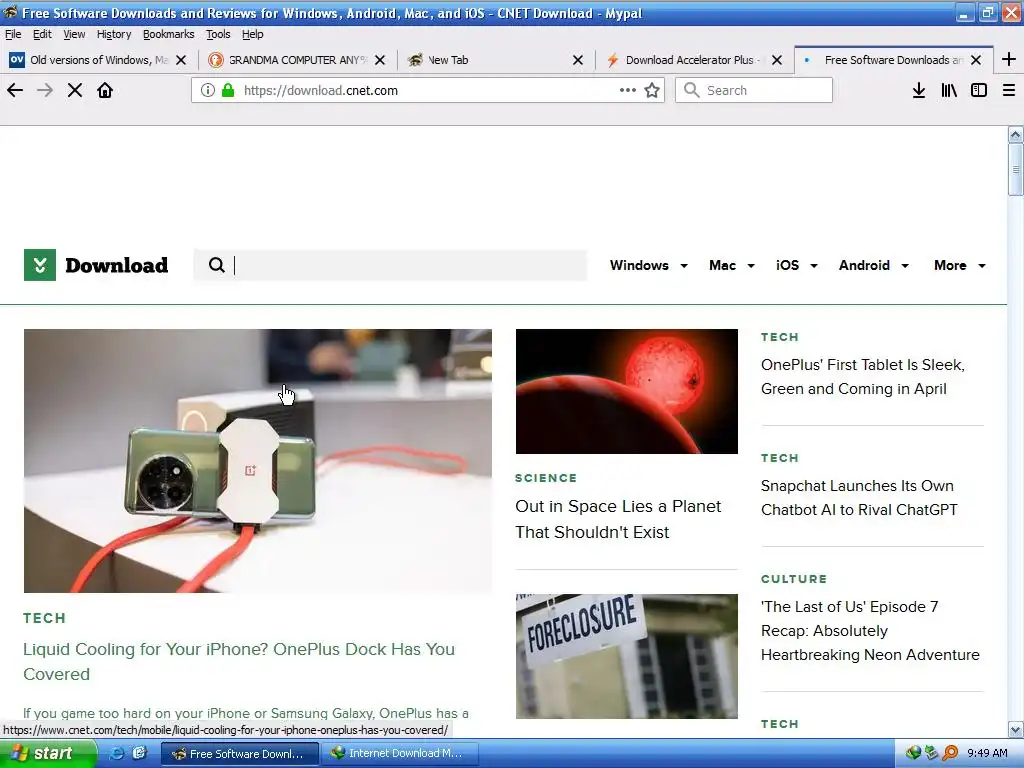Close the GRANDMA COMPUTER tab
This screenshot has height=768, width=1024.
point(380,60)
